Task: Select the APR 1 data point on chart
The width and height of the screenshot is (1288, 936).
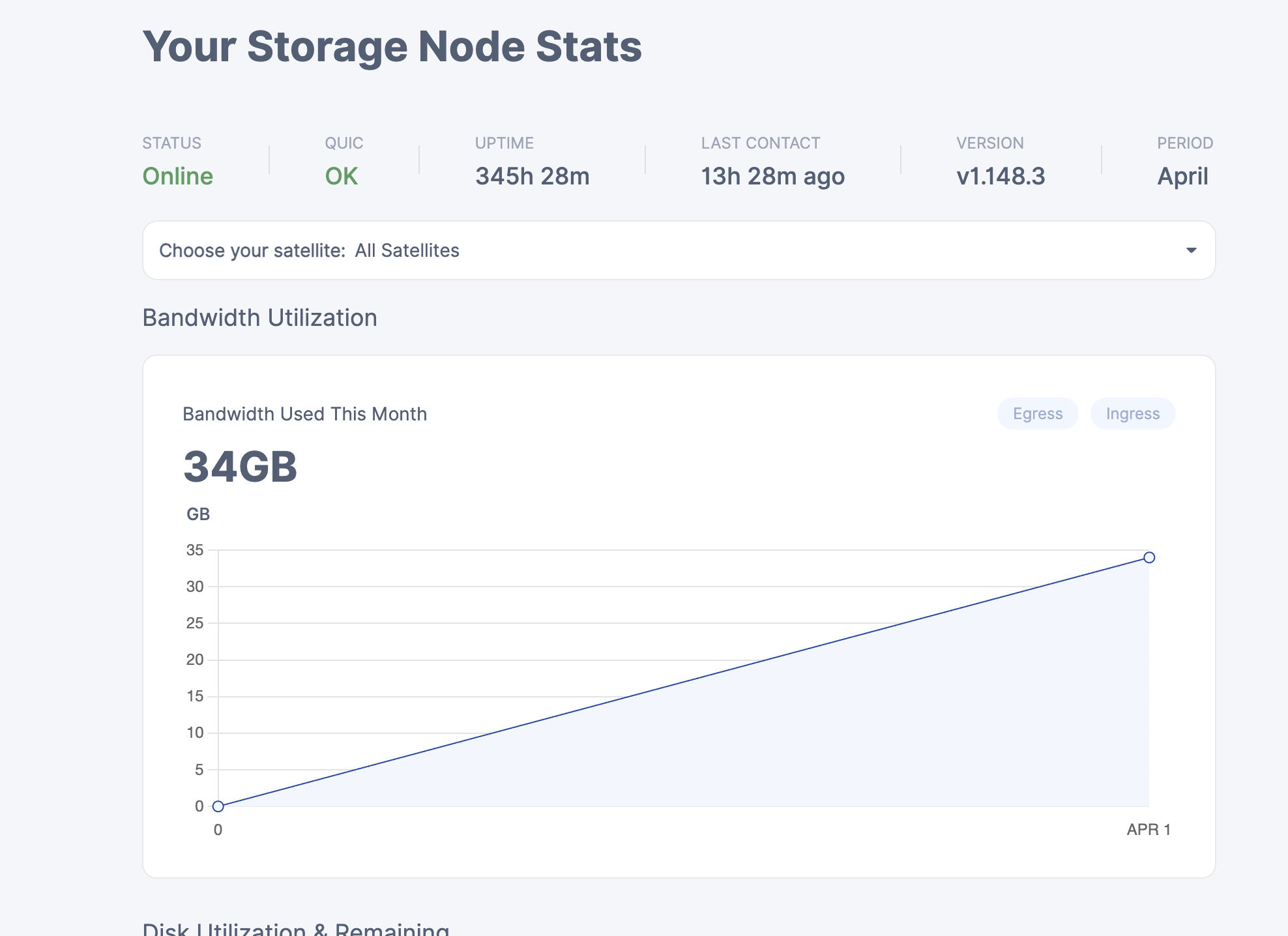Action: (1149, 557)
